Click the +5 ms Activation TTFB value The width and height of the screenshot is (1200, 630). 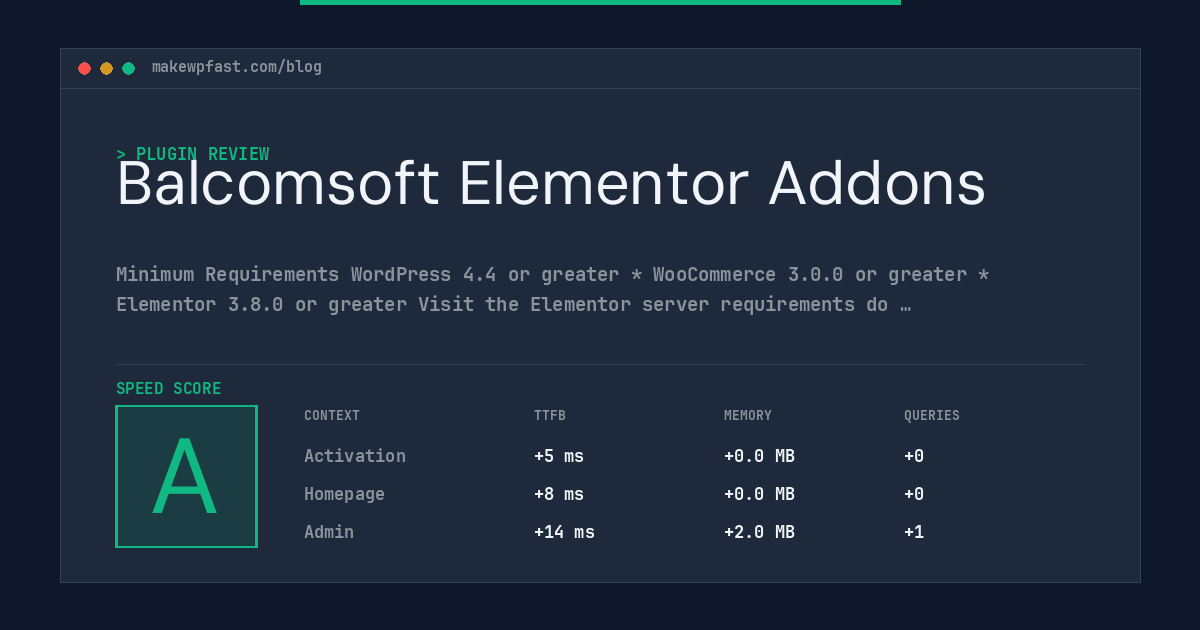(559, 456)
